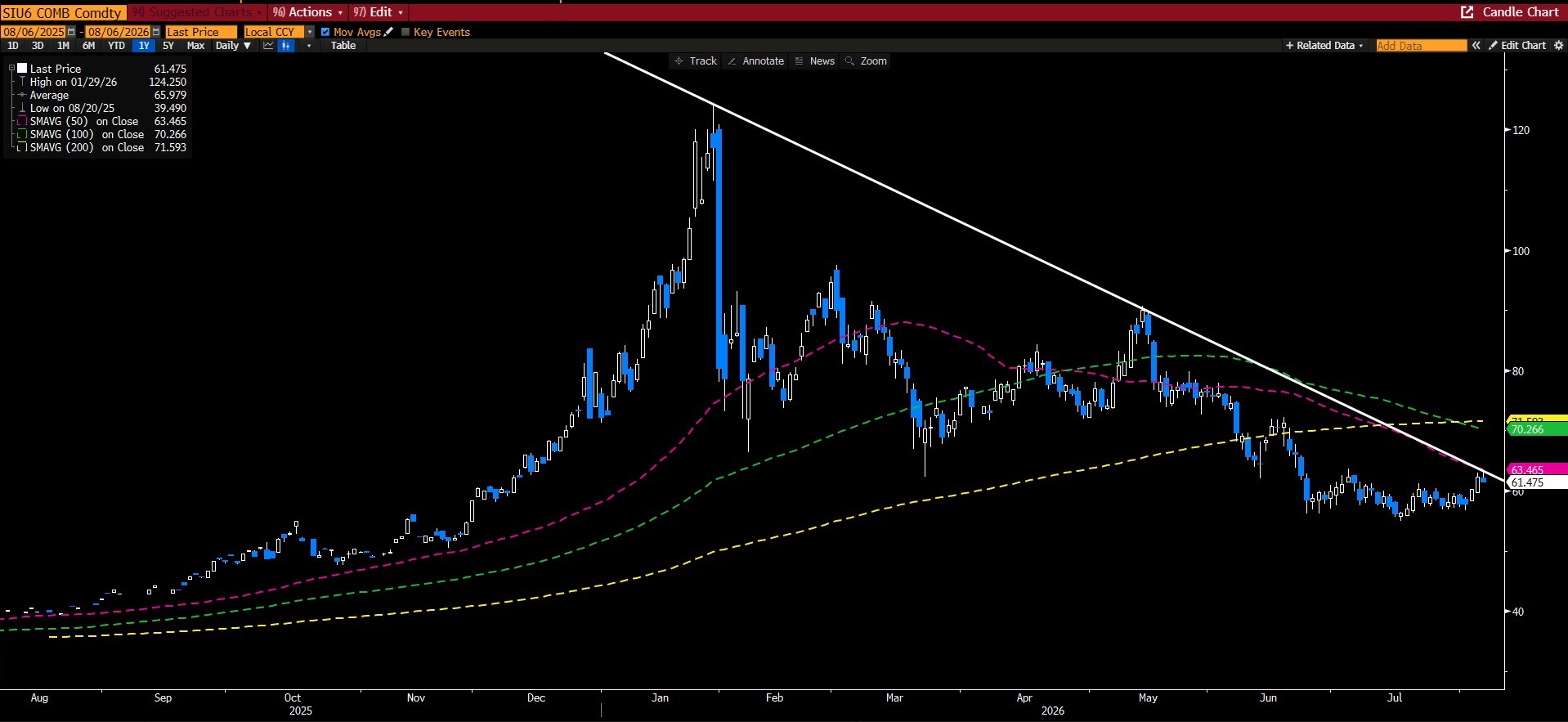Click the Average legend row

[101, 95]
